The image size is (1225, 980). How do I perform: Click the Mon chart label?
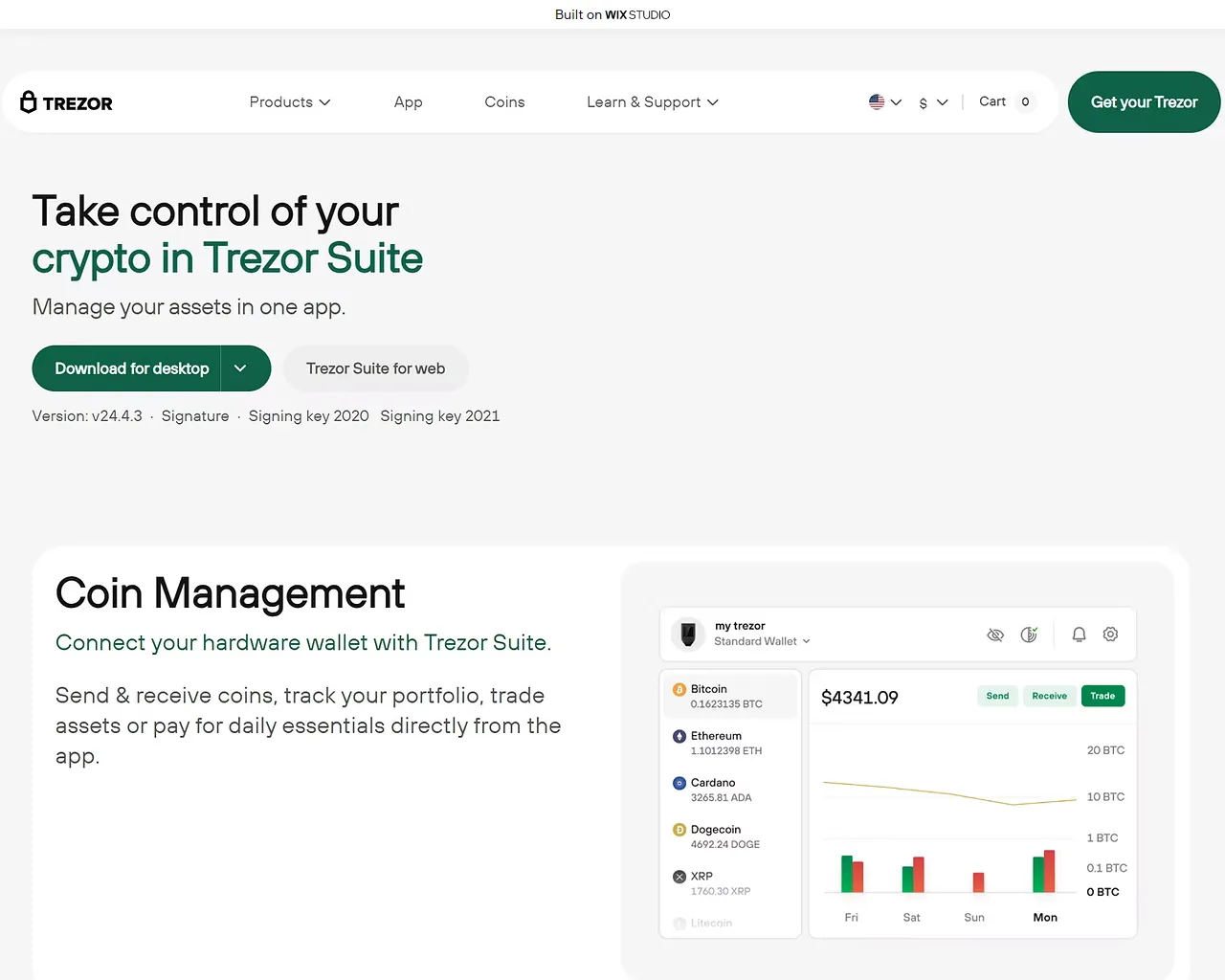coord(1045,917)
